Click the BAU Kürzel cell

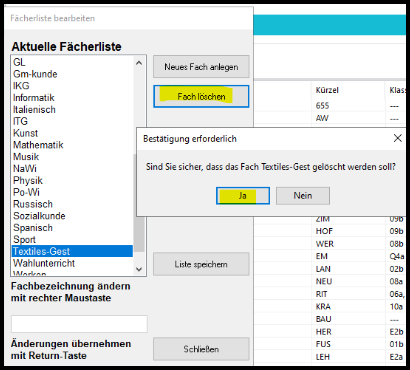(x=348, y=319)
